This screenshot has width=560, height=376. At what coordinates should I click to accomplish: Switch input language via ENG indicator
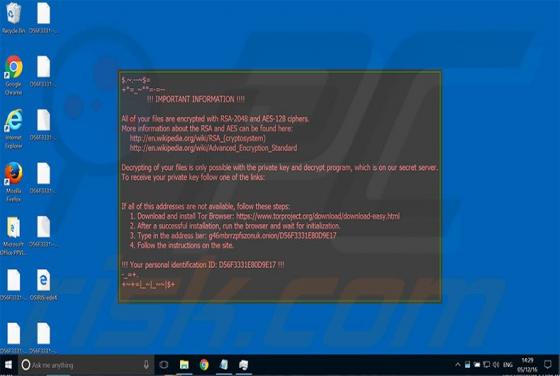pos(508,365)
